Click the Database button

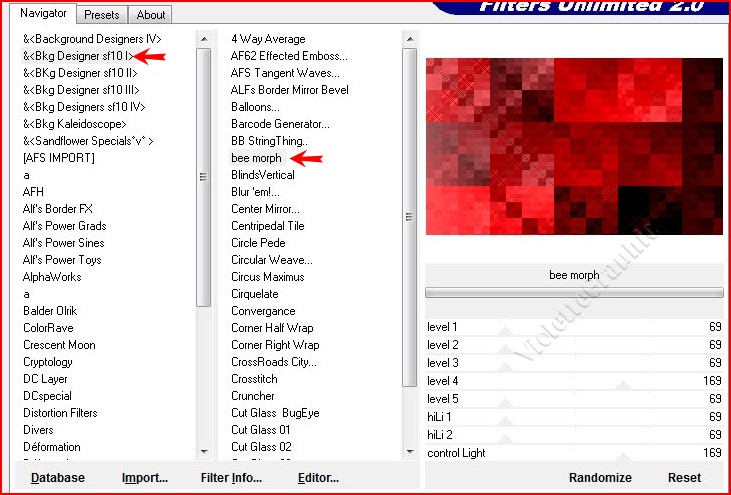point(57,478)
